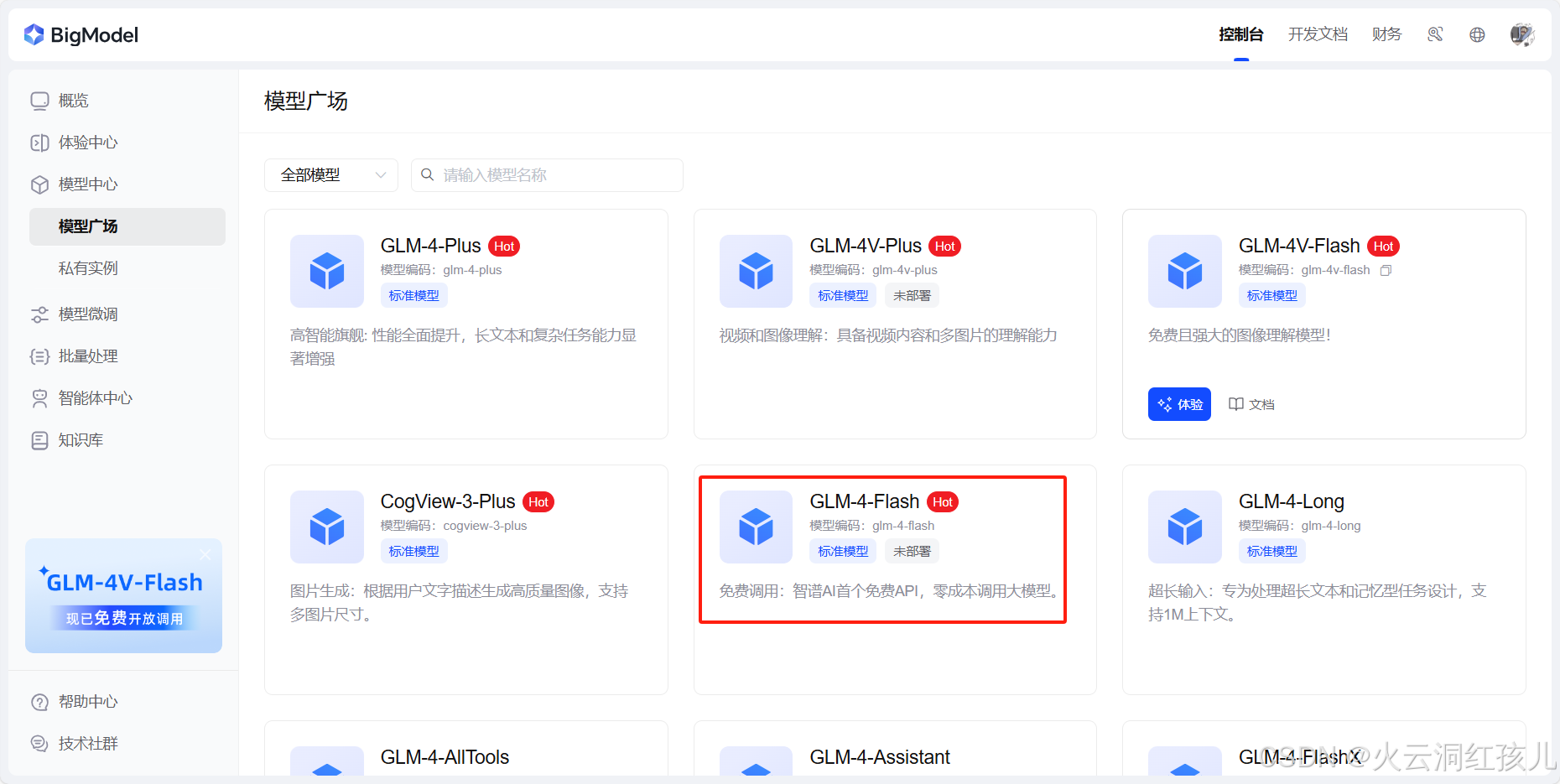Viewport: 1560px width, 784px height.
Task: Click the GLM-4V-Plus cube icon
Action: [x=756, y=271]
